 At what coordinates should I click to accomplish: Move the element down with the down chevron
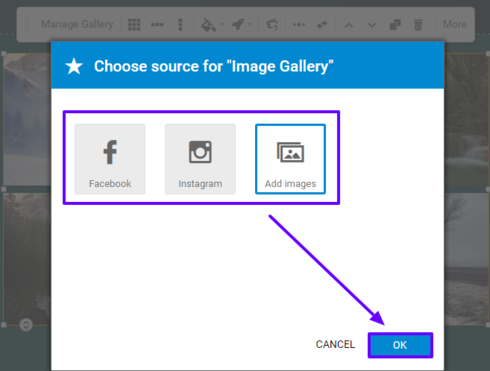(372, 25)
